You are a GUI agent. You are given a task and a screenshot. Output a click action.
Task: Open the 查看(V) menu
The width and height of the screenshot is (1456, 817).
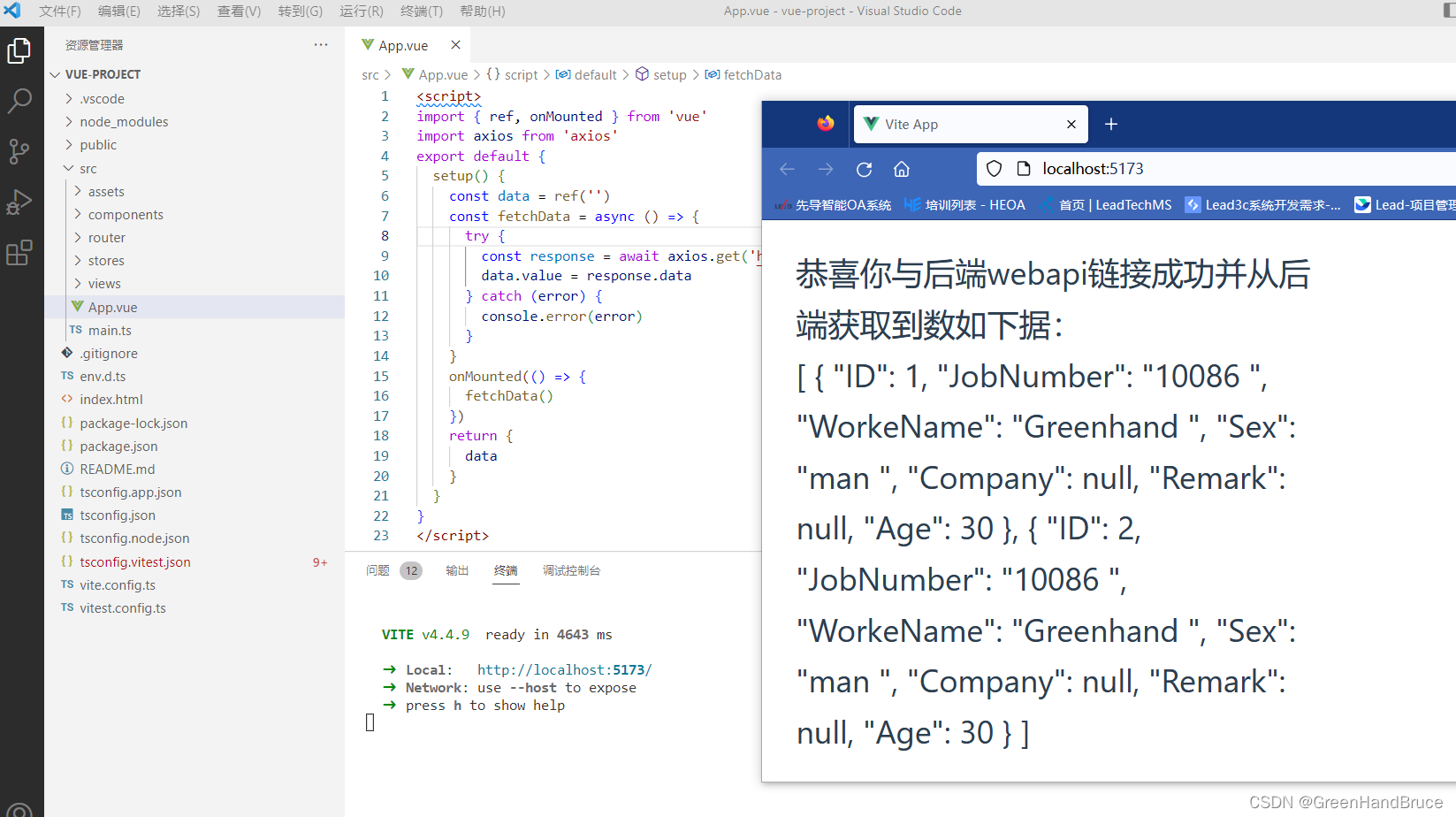pos(239,11)
